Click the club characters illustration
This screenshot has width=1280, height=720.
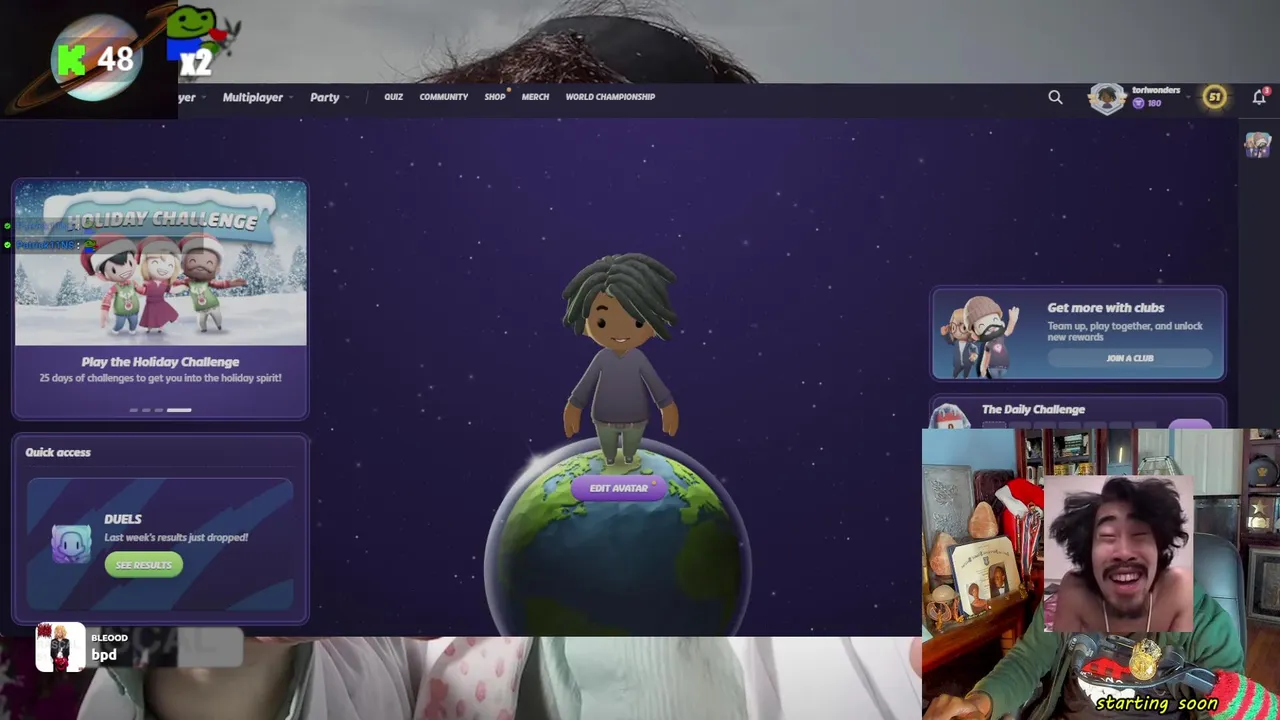pos(982,335)
